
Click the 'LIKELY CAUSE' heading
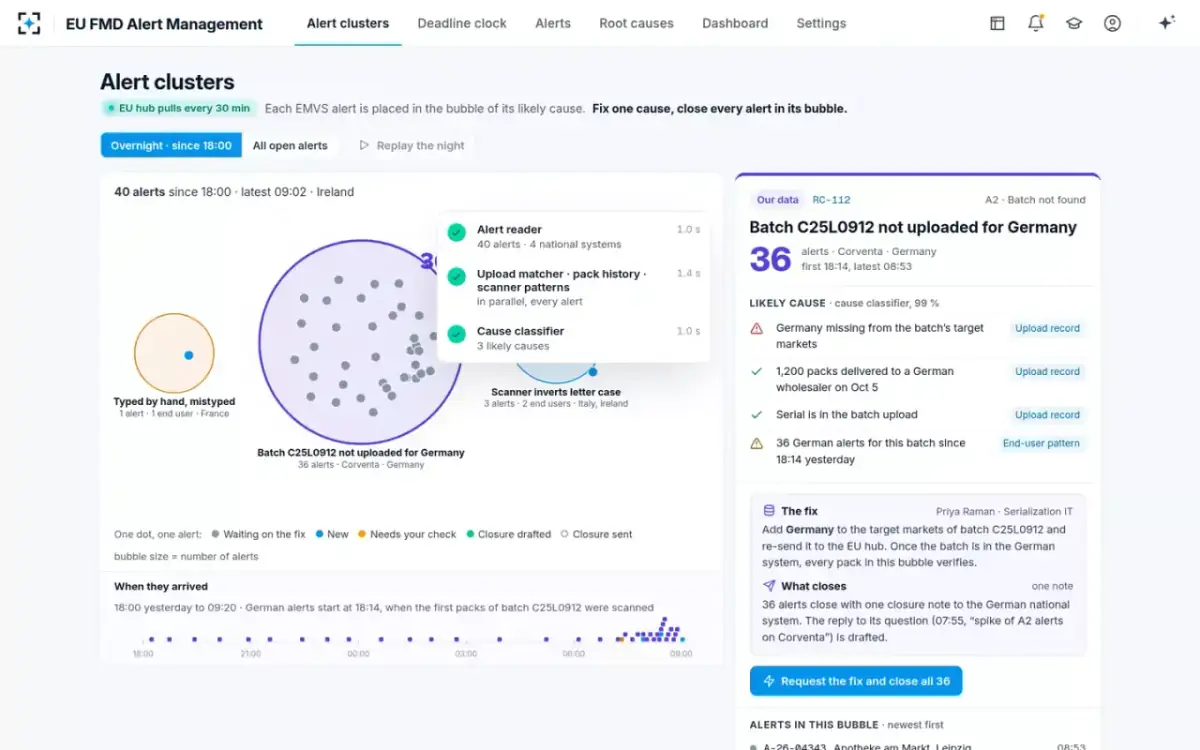coord(788,303)
